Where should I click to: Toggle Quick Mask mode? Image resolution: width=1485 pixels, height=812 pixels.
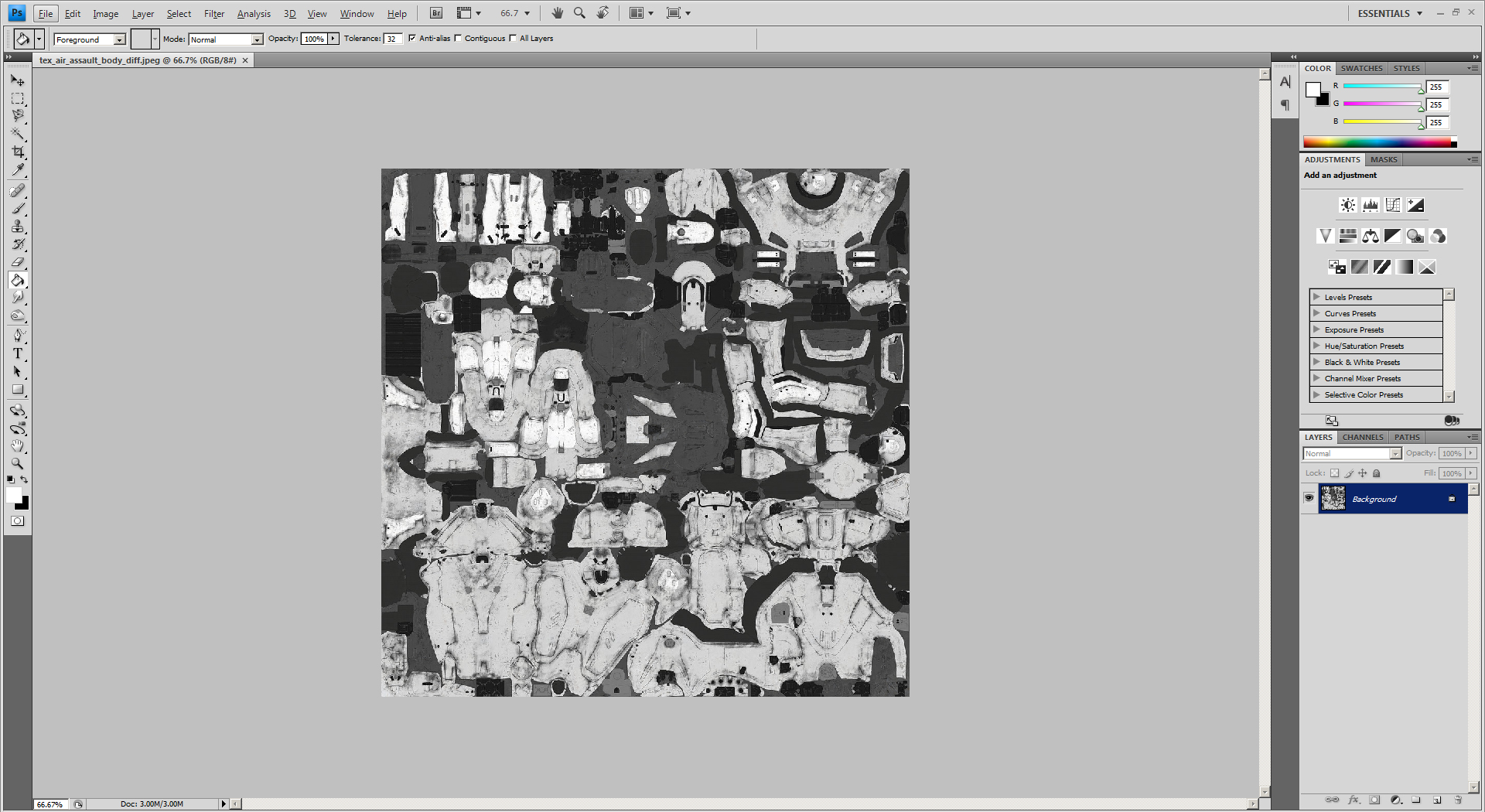(17, 521)
